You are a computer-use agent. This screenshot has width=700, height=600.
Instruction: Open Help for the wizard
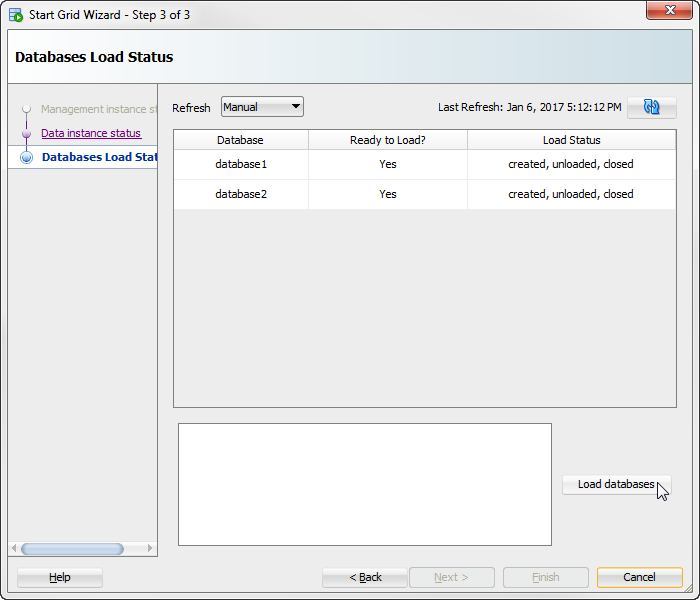point(59,577)
